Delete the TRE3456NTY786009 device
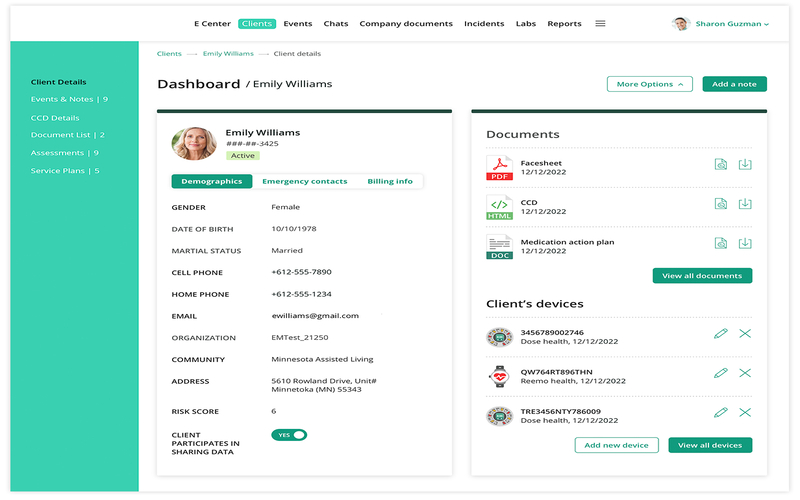The width and height of the screenshot is (800, 500). (x=745, y=412)
